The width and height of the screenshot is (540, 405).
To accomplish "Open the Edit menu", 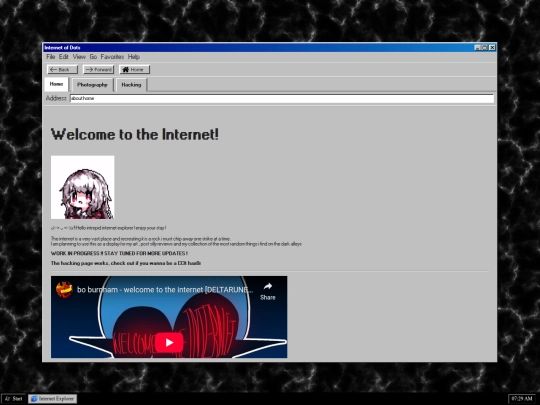I will [63, 57].
